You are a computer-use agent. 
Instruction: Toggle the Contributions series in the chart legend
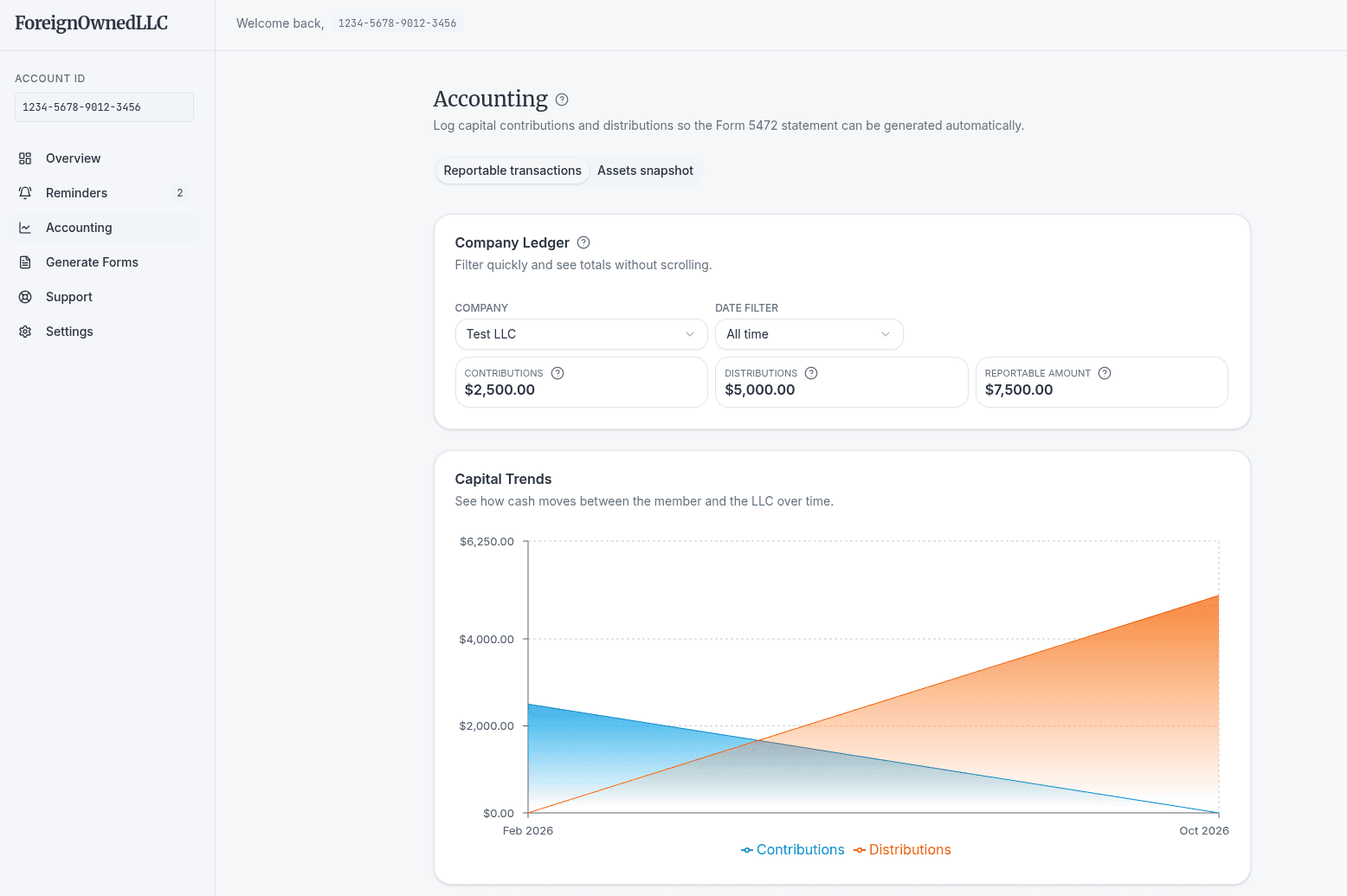point(792,849)
